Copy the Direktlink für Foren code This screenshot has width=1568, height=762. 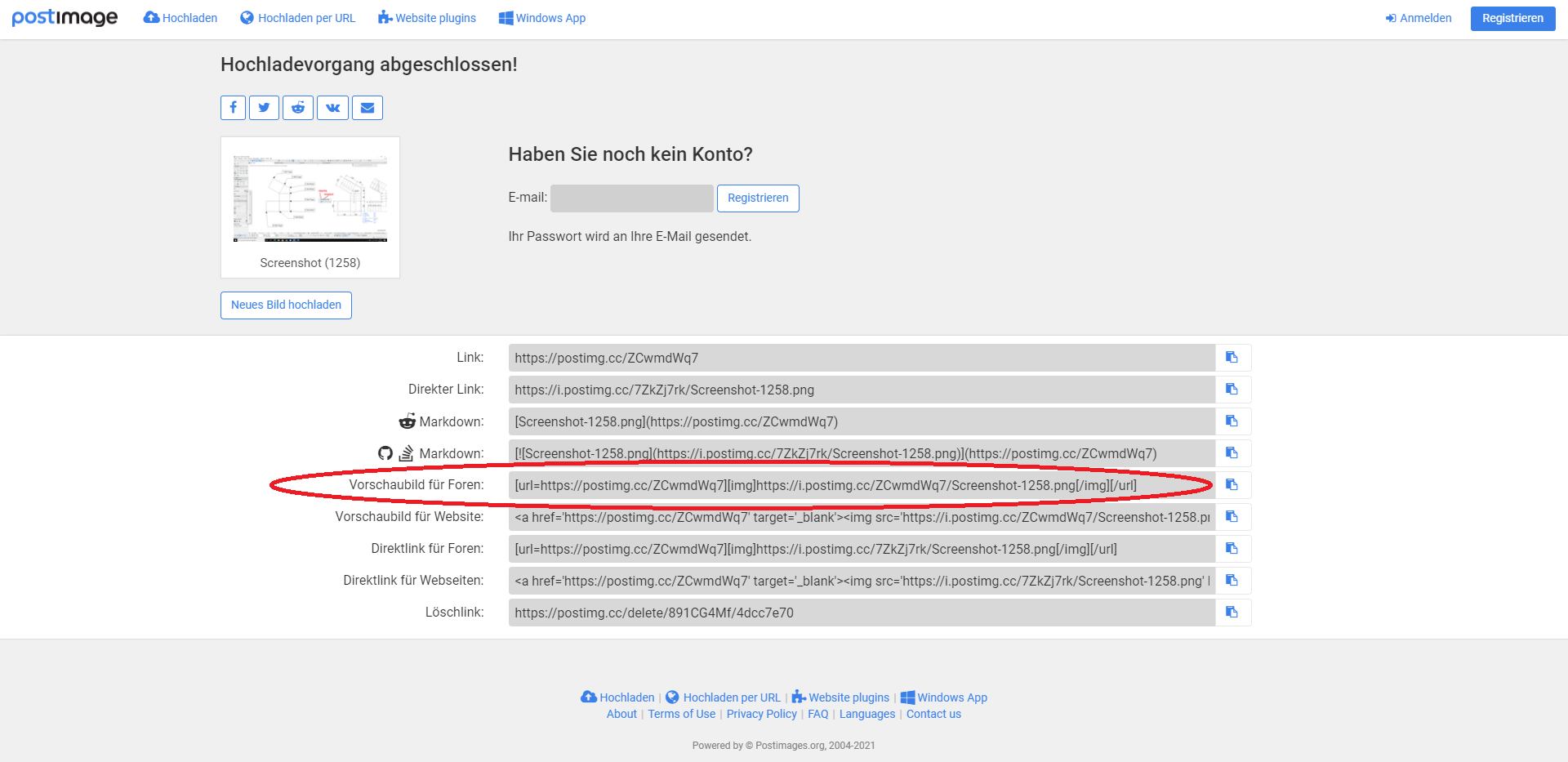(x=1232, y=549)
